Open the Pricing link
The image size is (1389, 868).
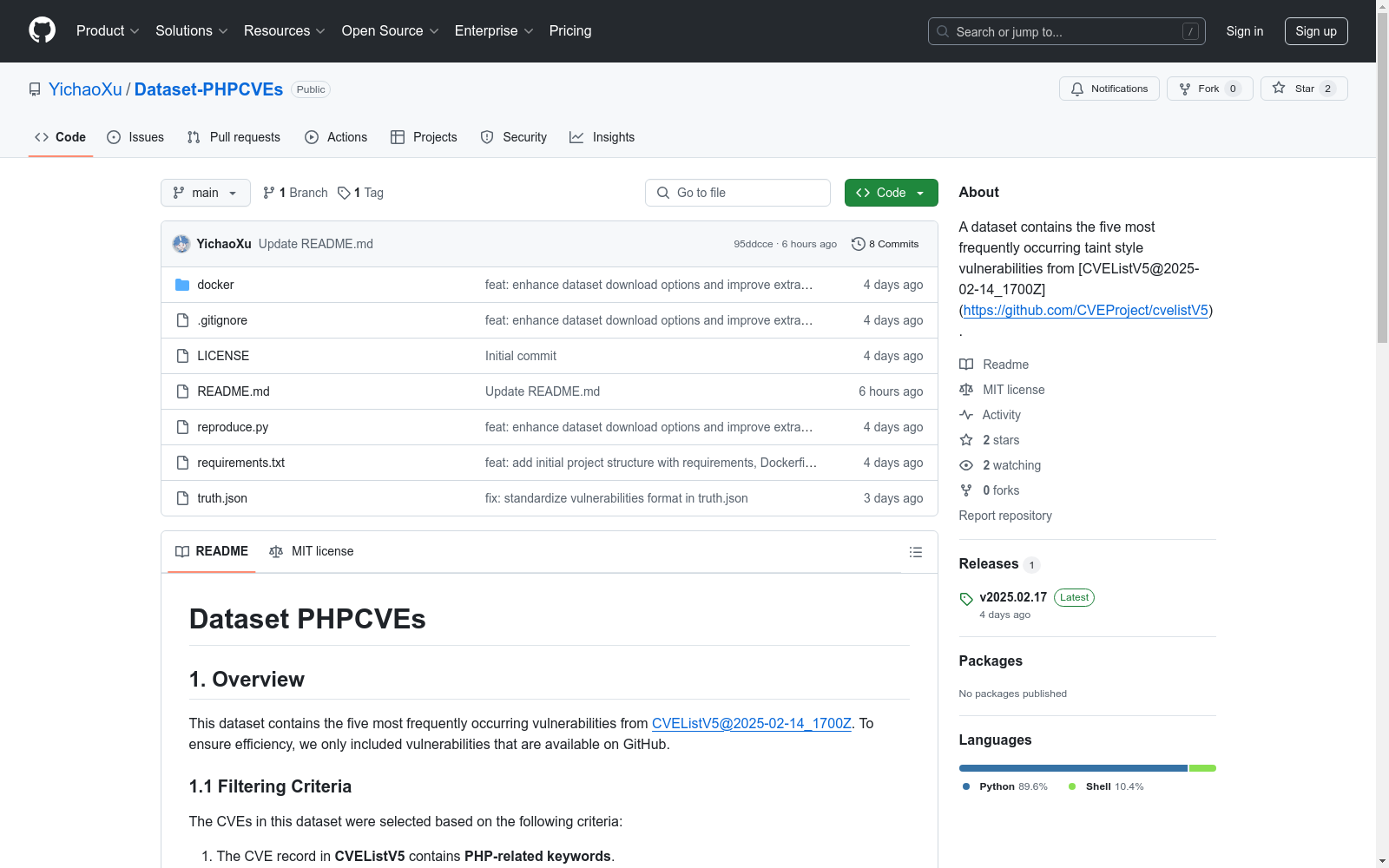[570, 30]
